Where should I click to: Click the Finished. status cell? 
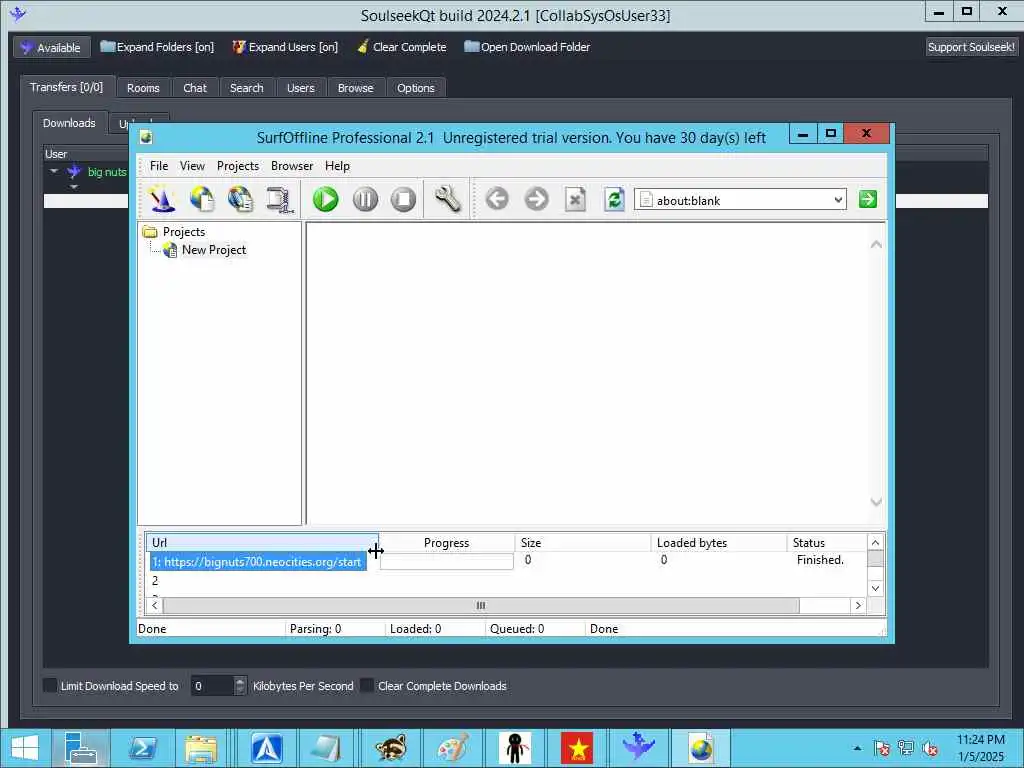pos(820,560)
